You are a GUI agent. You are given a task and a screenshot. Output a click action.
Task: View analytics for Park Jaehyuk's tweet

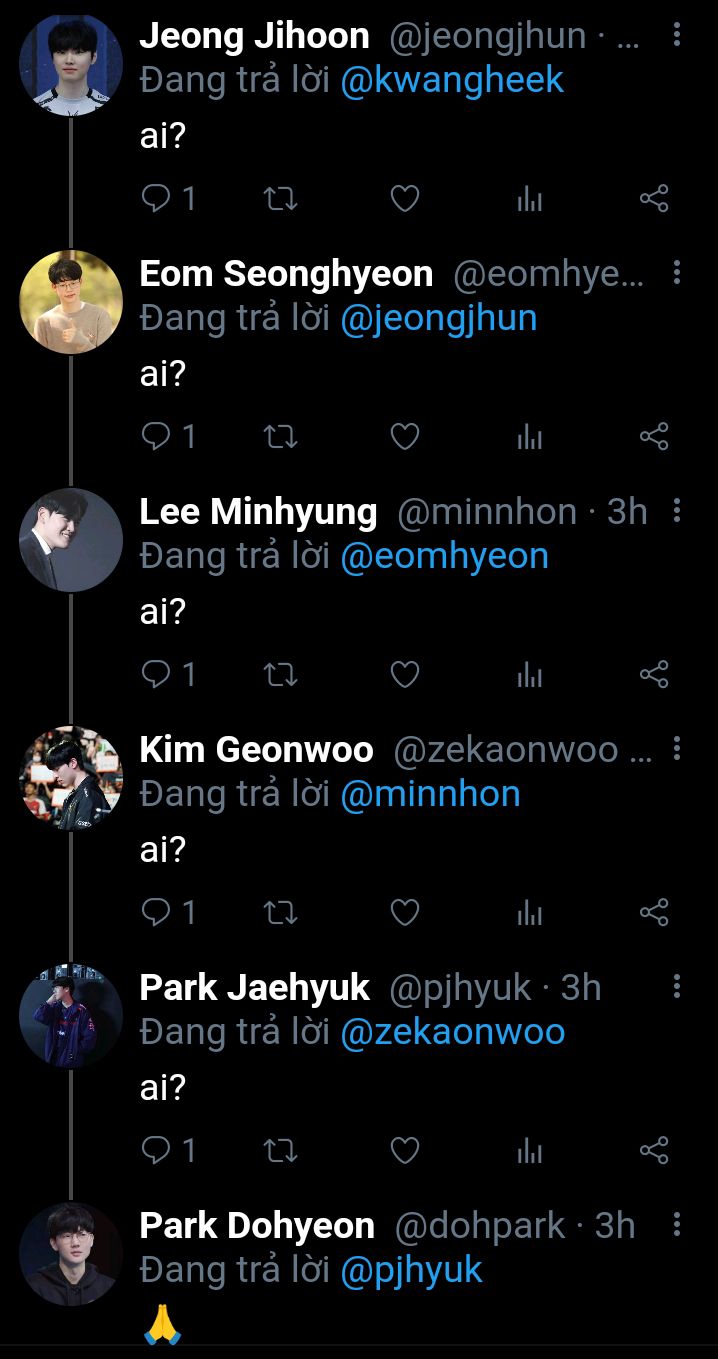pos(529,1151)
